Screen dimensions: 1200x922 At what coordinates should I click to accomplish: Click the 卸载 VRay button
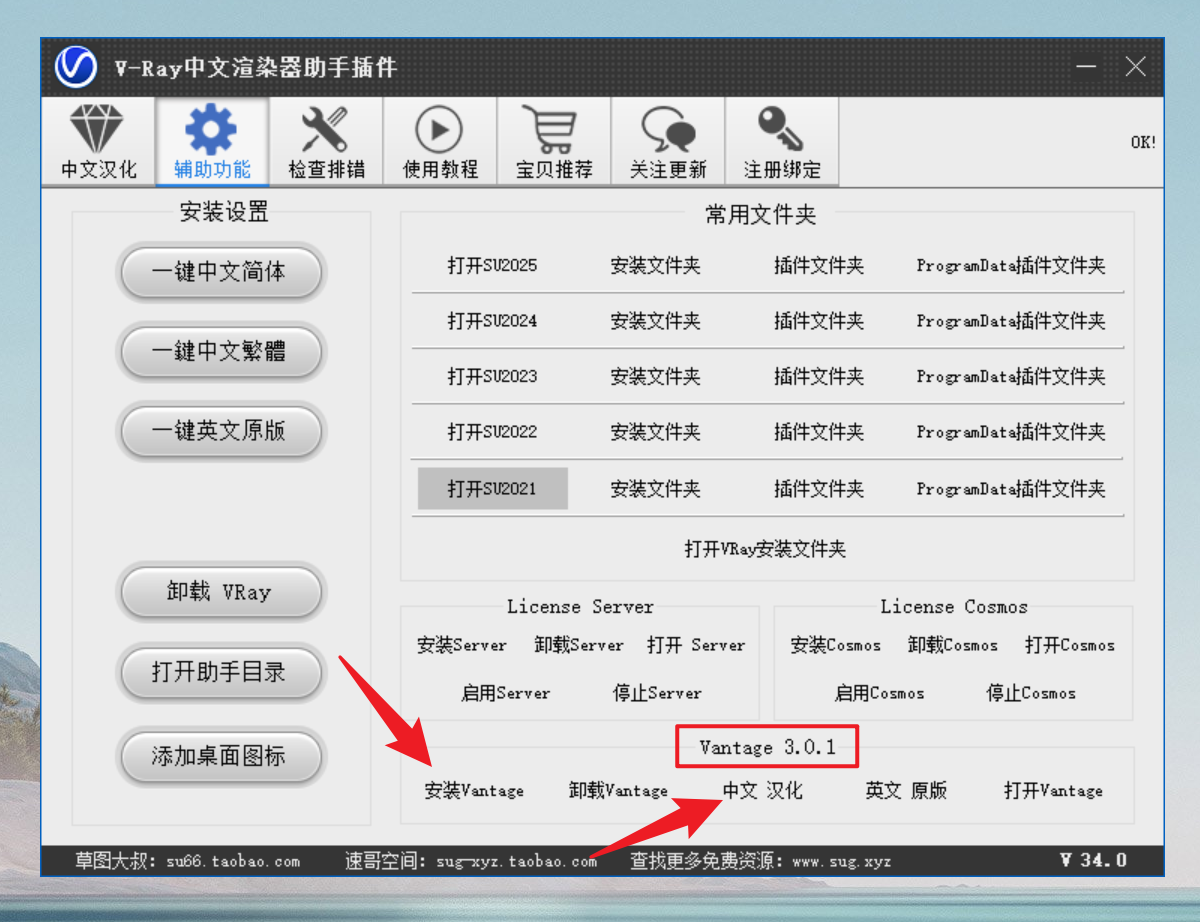pos(220,593)
